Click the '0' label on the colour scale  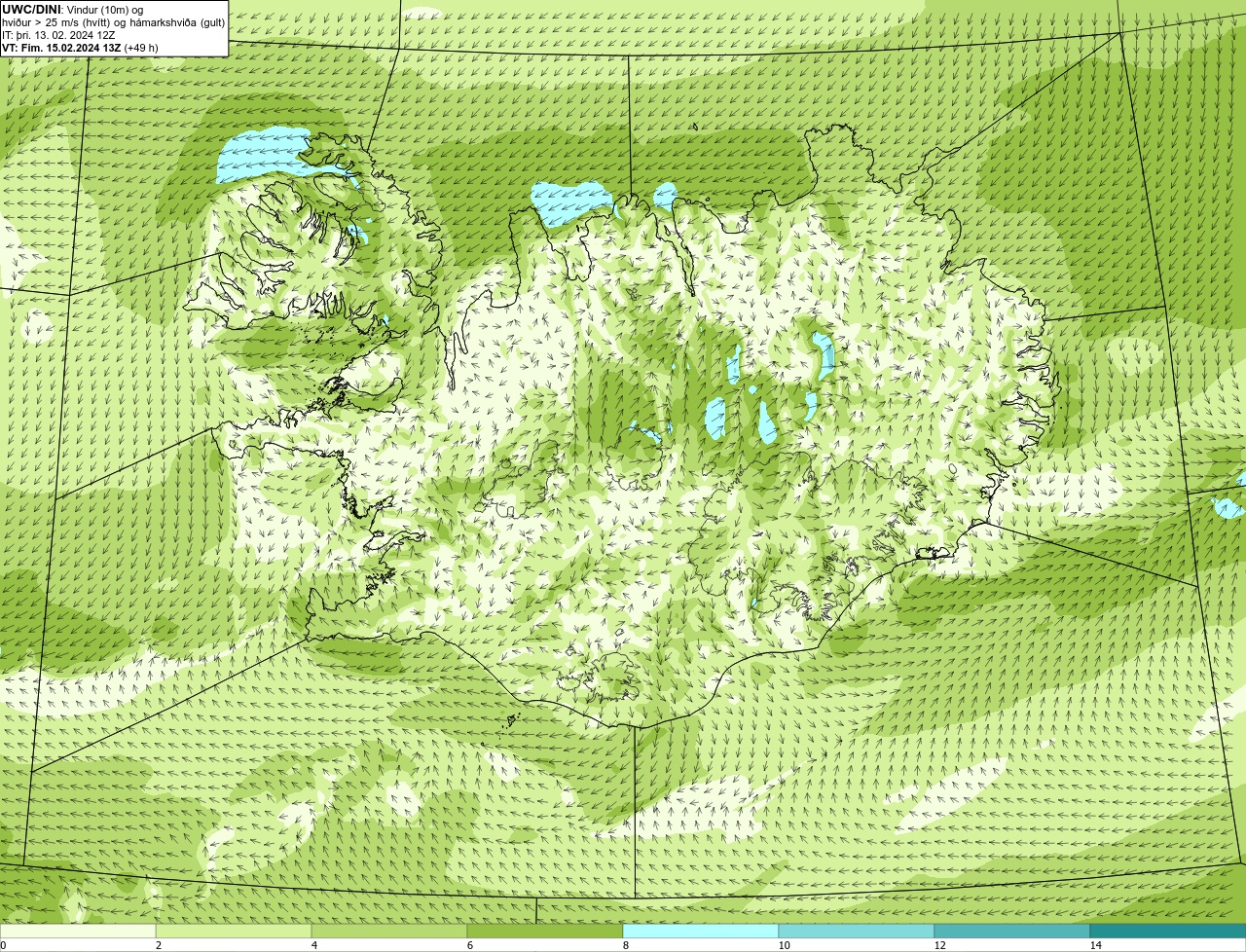(x=3, y=945)
